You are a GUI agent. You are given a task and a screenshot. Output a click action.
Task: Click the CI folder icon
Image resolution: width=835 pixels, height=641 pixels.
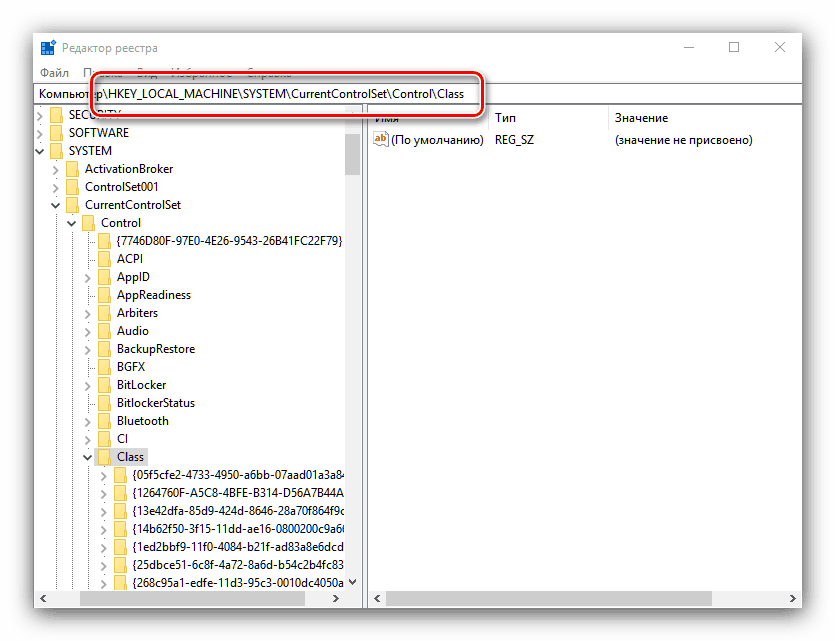pos(104,439)
